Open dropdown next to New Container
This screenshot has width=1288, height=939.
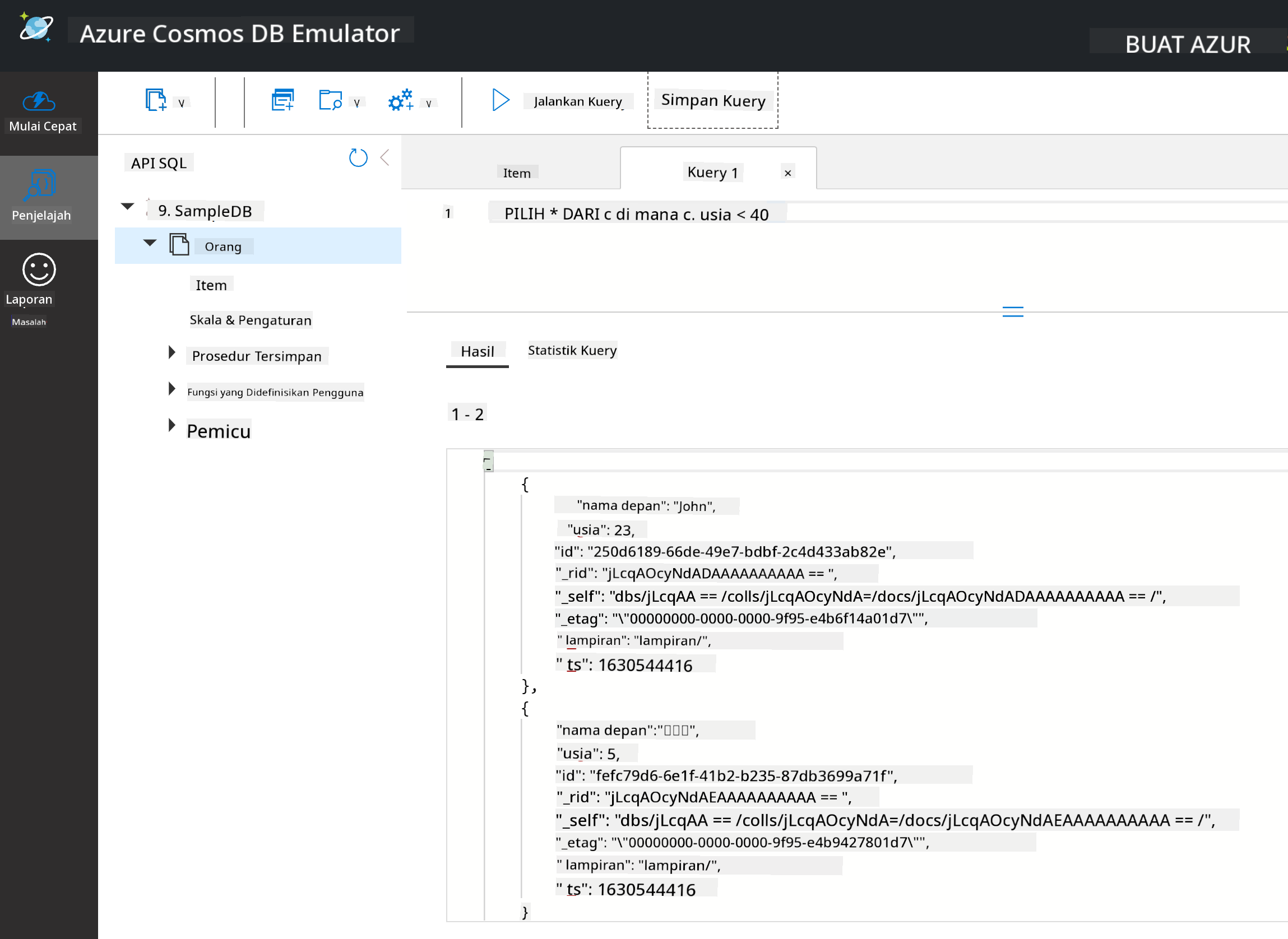(182, 103)
